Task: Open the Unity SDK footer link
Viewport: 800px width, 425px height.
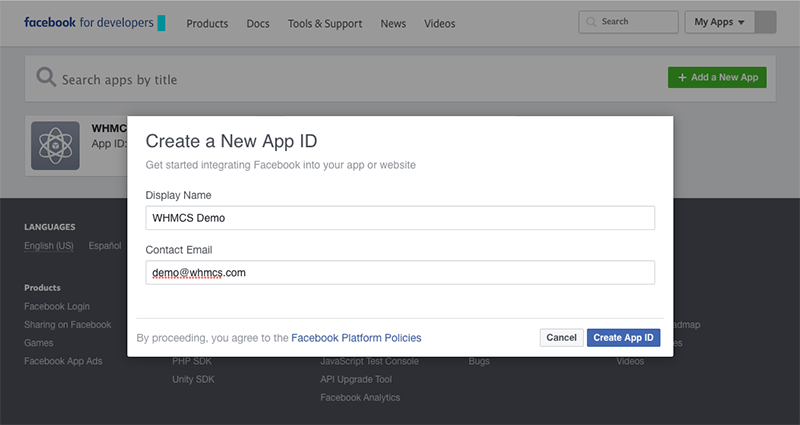Action: click(x=193, y=380)
